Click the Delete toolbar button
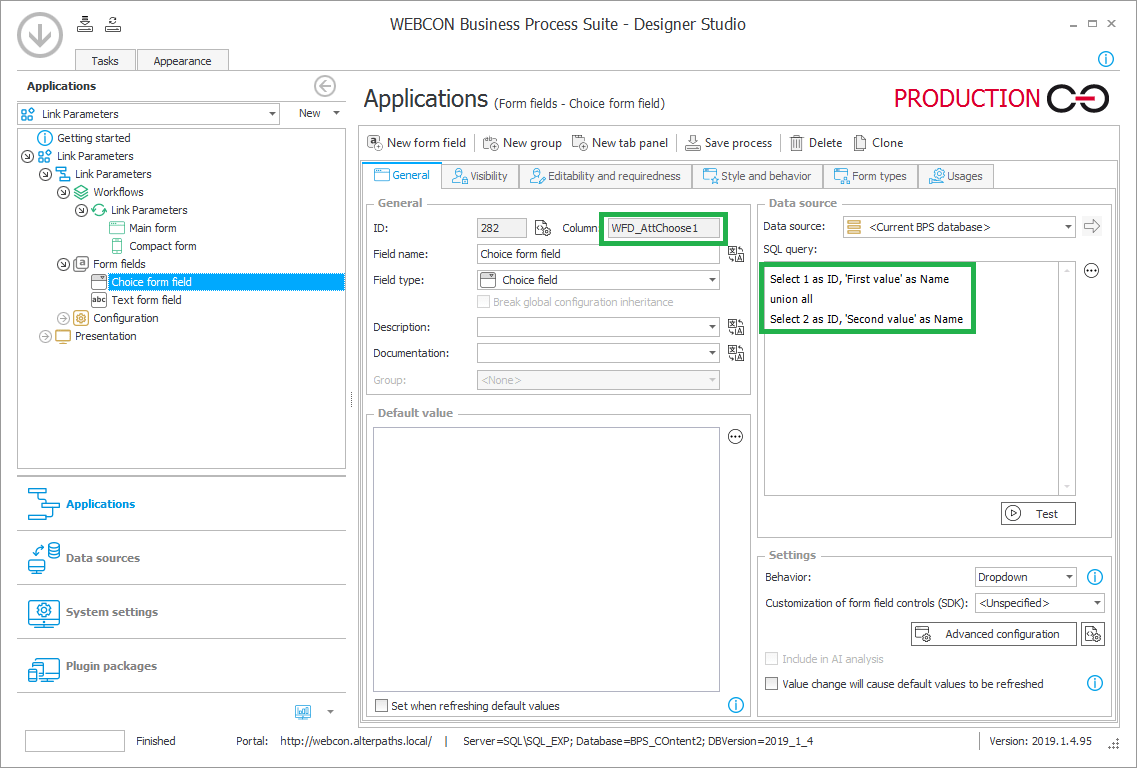The width and height of the screenshot is (1137, 768). pyautogui.click(x=815, y=143)
